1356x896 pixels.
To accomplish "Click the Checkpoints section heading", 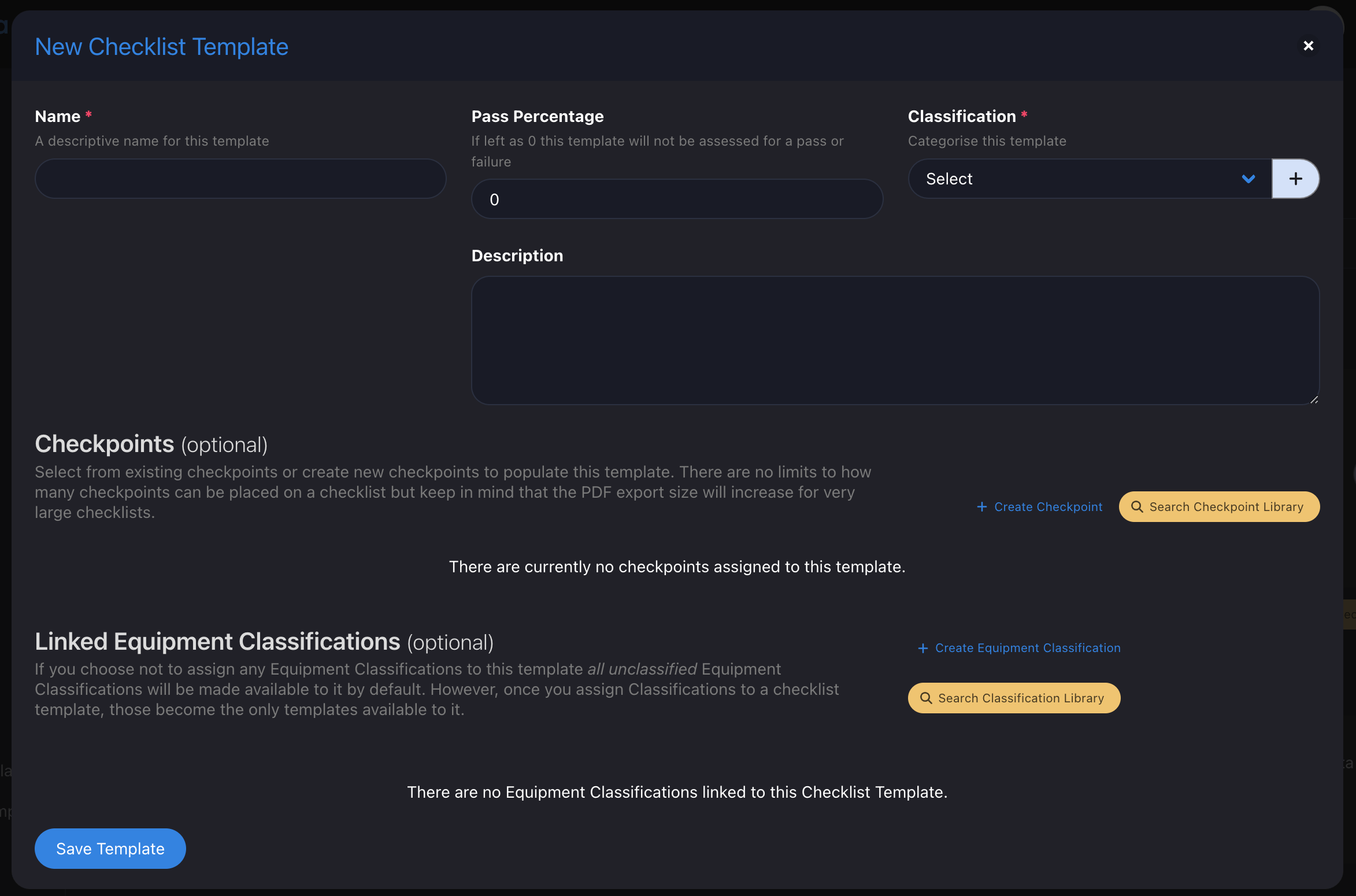I will tap(104, 444).
